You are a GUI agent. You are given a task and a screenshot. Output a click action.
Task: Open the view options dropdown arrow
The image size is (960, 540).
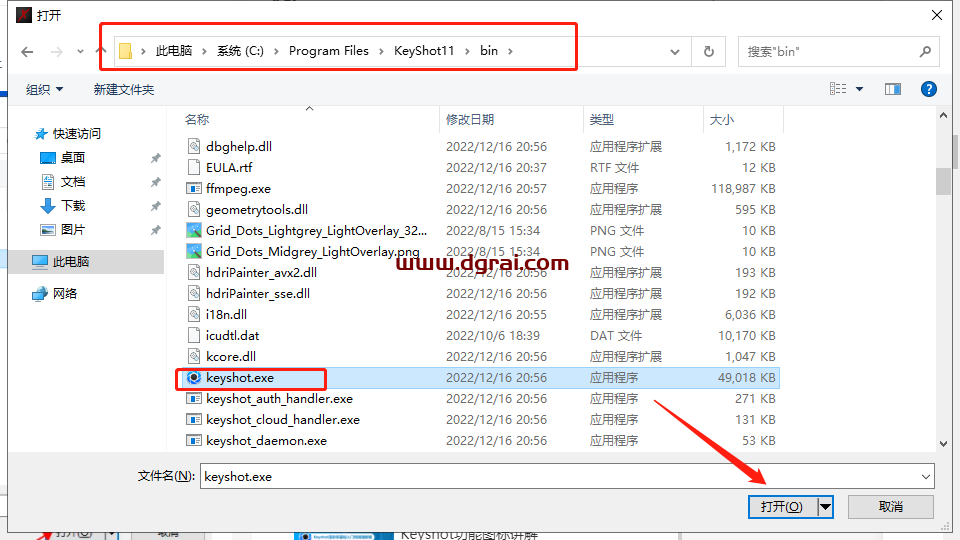(859, 89)
